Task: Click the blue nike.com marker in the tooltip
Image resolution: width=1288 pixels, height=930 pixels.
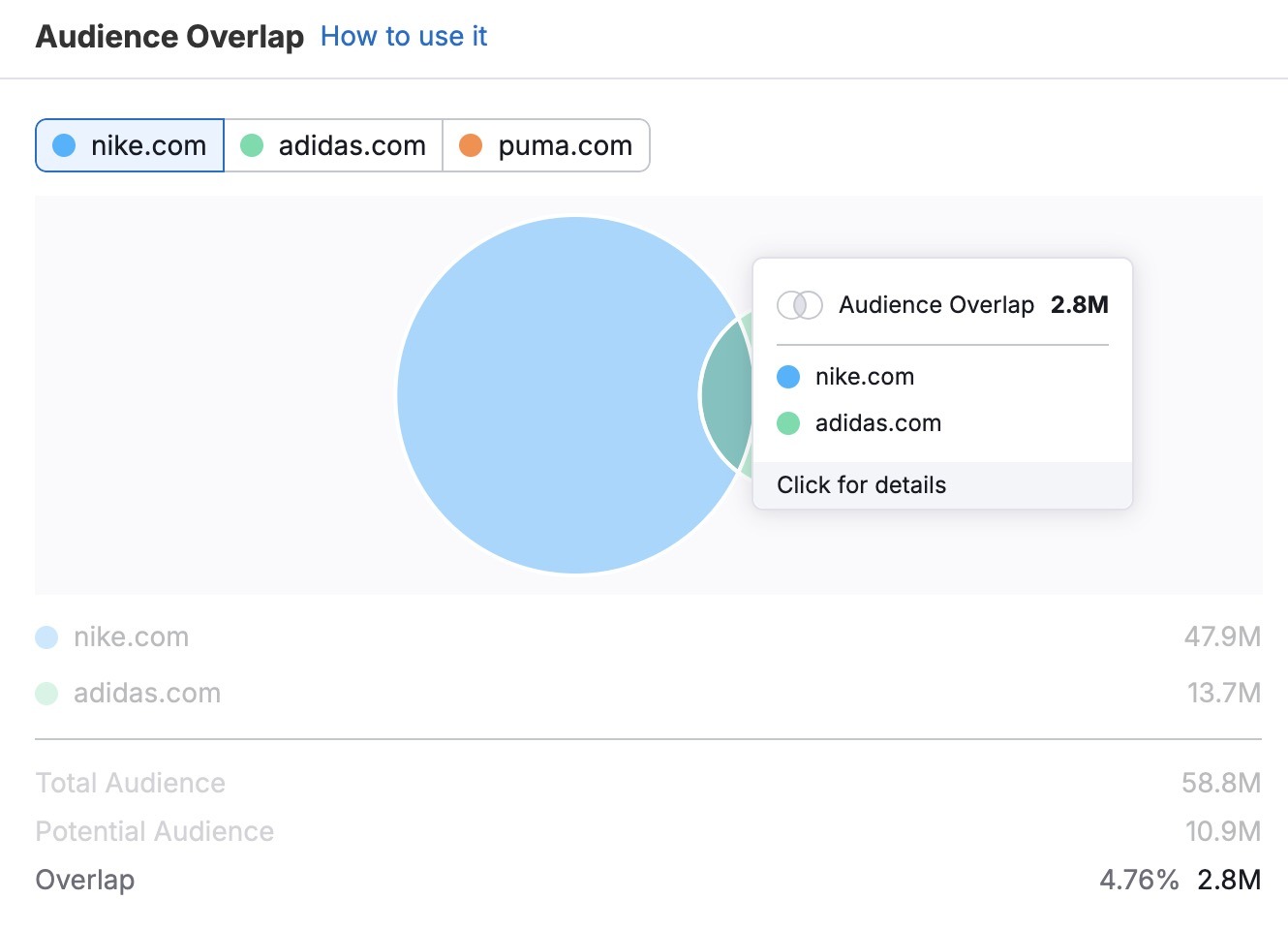Action: [x=787, y=377]
